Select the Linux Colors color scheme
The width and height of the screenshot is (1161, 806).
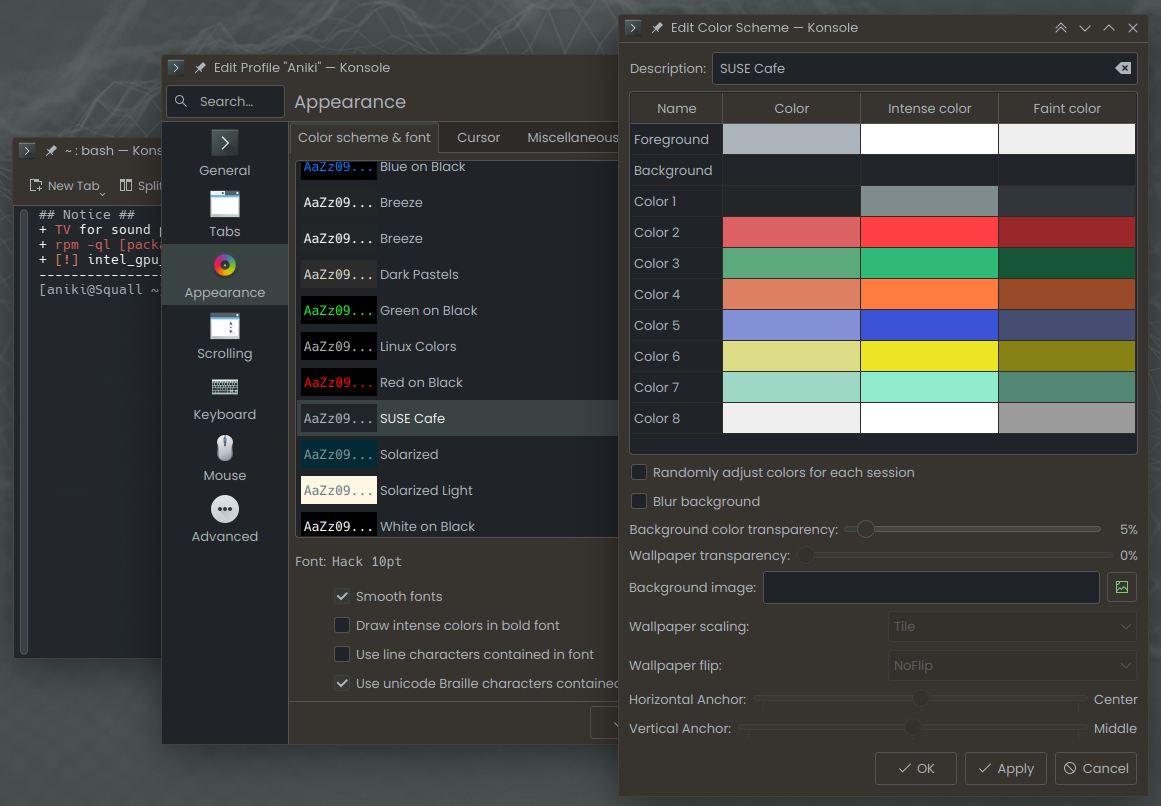tap(458, 346)
